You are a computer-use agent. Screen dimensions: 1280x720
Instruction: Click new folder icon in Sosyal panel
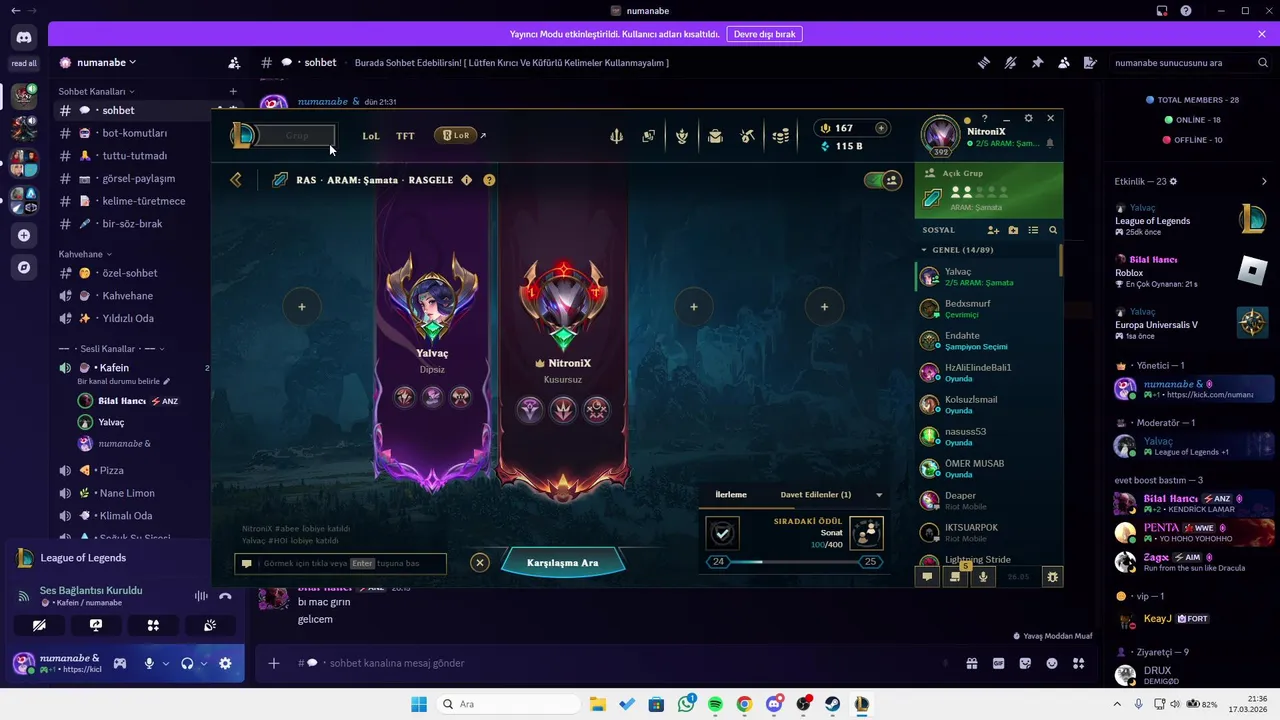point(1013,230)
